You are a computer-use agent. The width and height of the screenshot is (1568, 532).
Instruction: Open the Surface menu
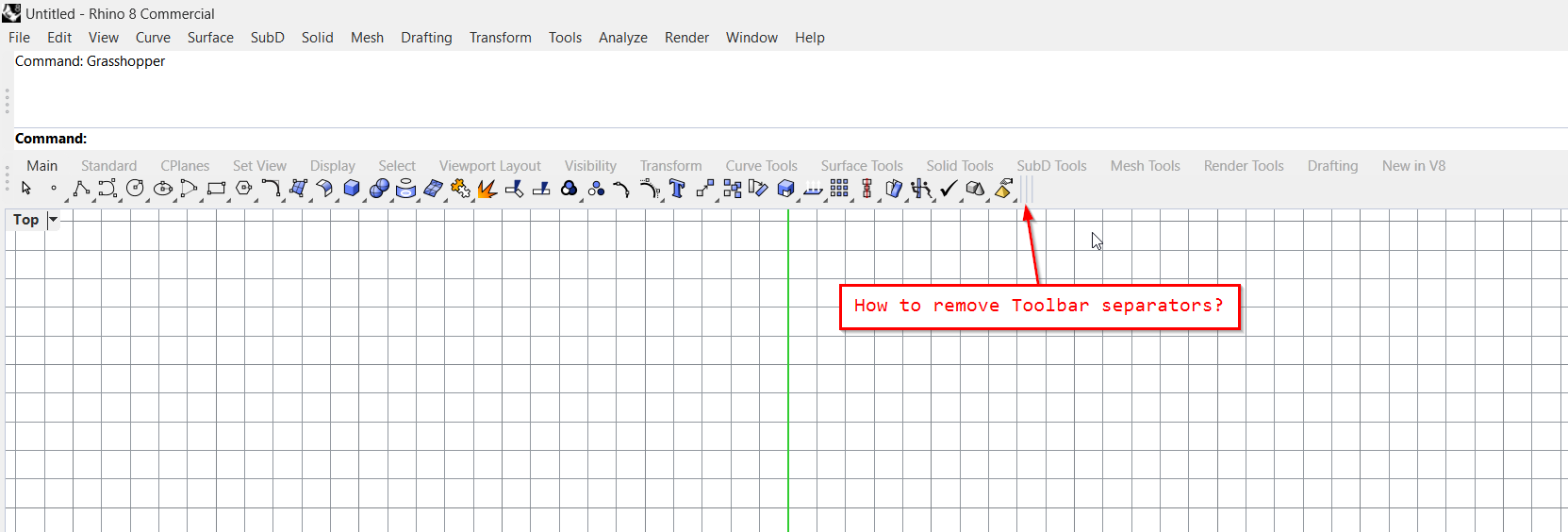(x=210, y=38)
